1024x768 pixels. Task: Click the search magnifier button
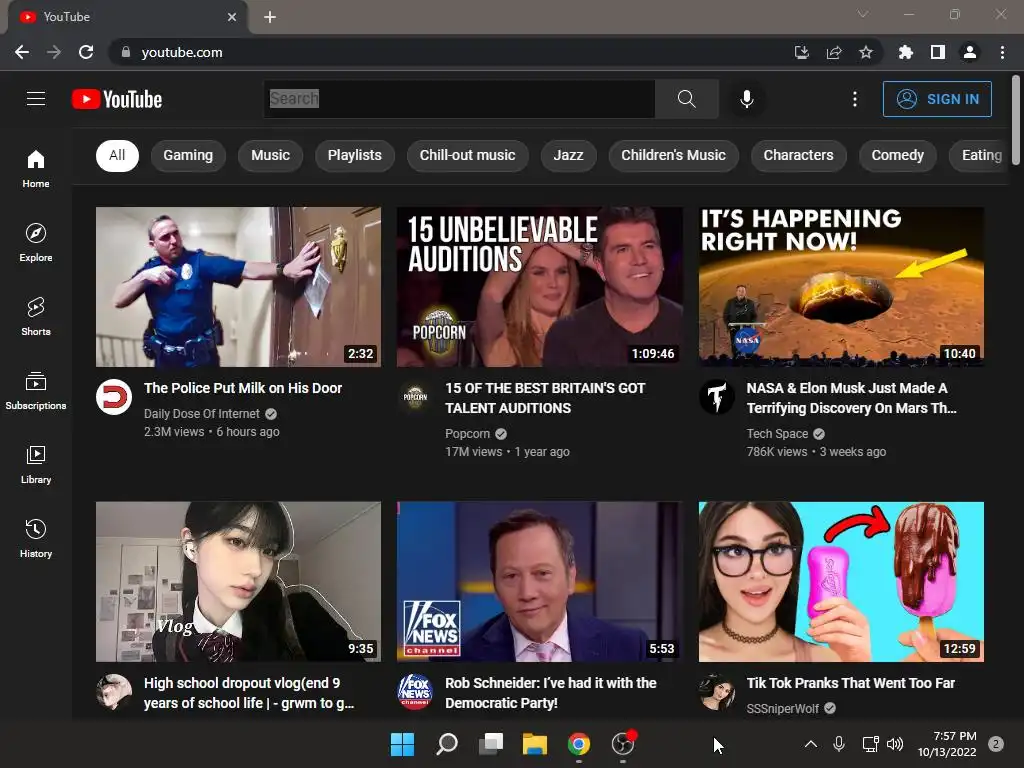[686, 99]
